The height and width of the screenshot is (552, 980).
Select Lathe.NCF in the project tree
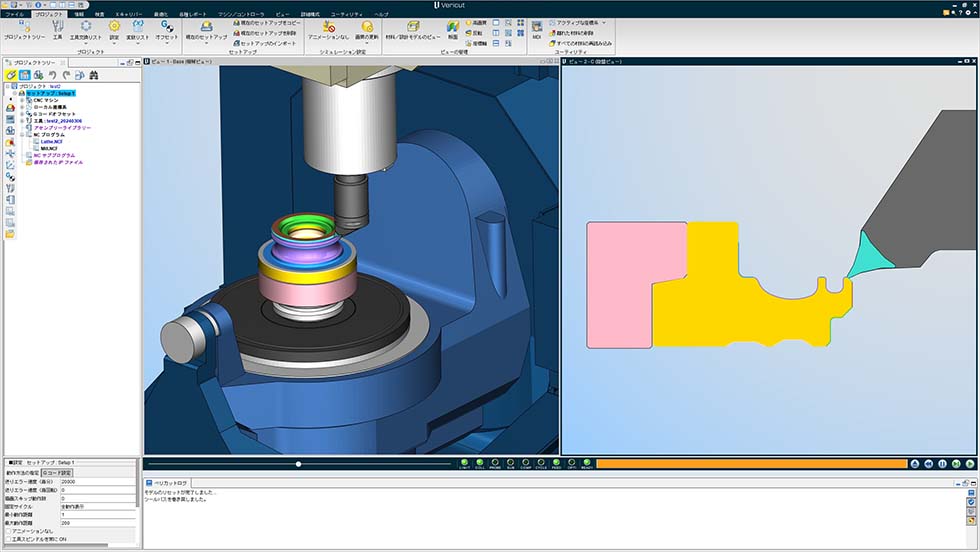click(x=52, y=142)
